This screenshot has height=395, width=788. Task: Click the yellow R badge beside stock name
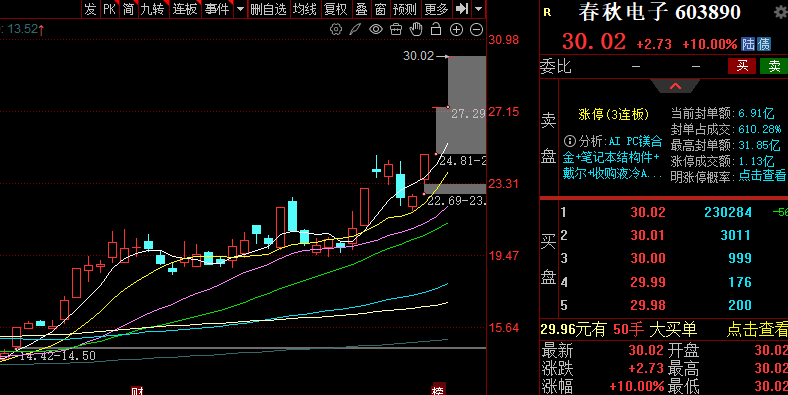[x=547, y=13]
